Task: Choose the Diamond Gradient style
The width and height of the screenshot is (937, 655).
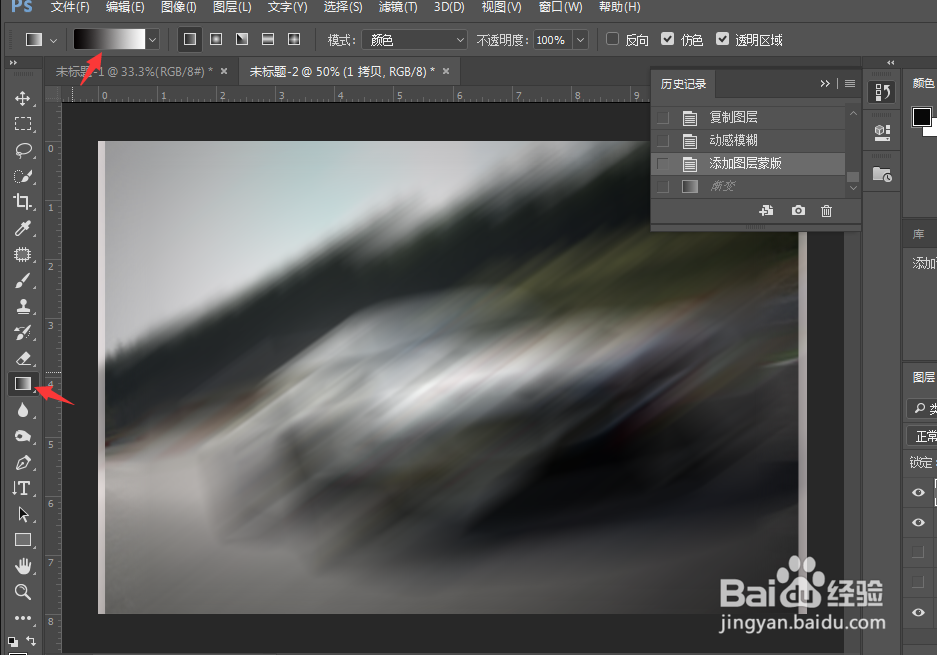Action: click(x=294, y=39)
